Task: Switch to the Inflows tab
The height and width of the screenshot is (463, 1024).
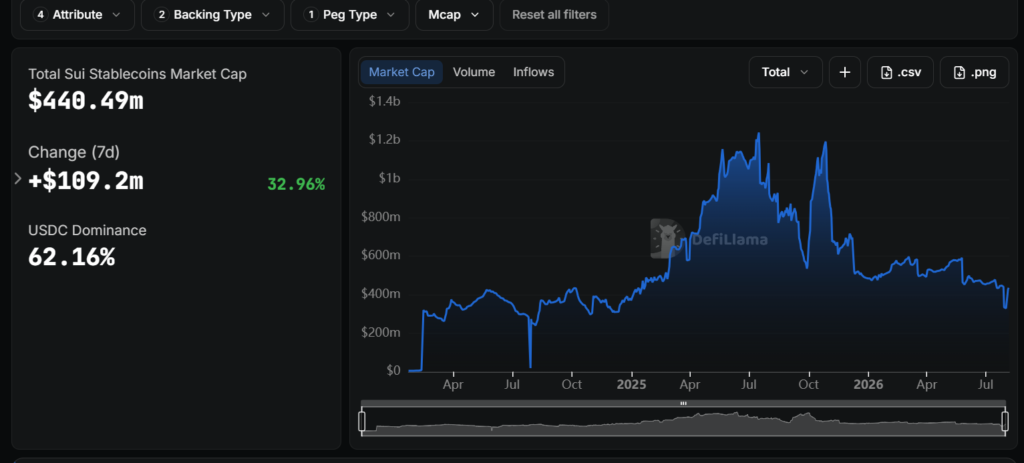Action: pyautogui.click(x=534, y=72)
